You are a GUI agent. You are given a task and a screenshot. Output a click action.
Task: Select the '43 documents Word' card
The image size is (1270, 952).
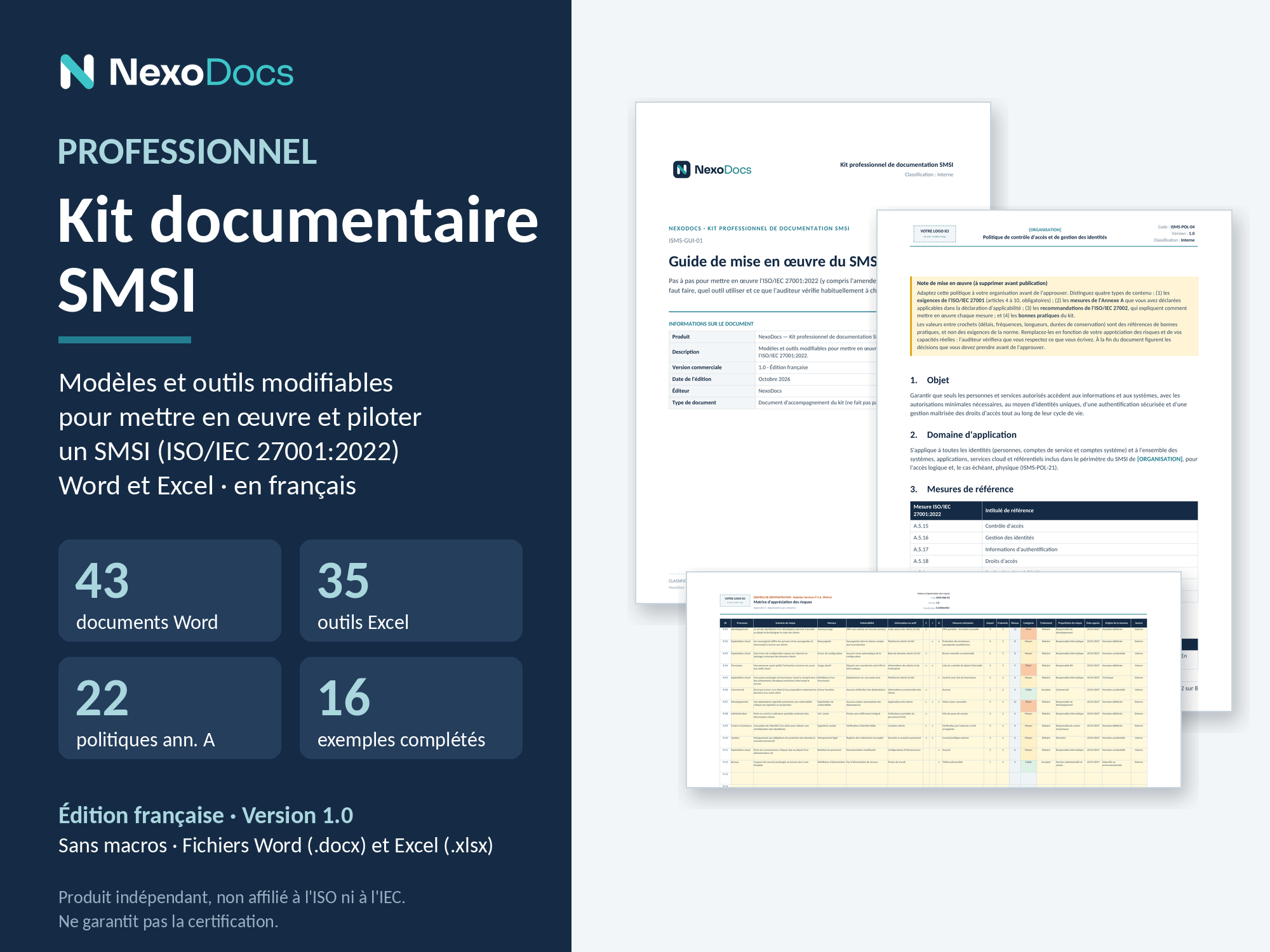coord(170,590)
